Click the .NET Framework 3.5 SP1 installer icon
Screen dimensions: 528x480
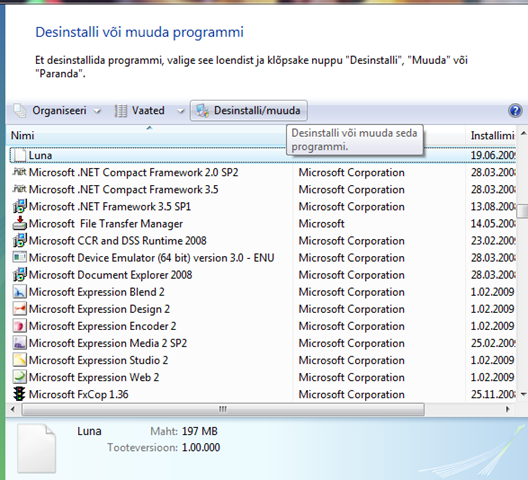point(20,206)
